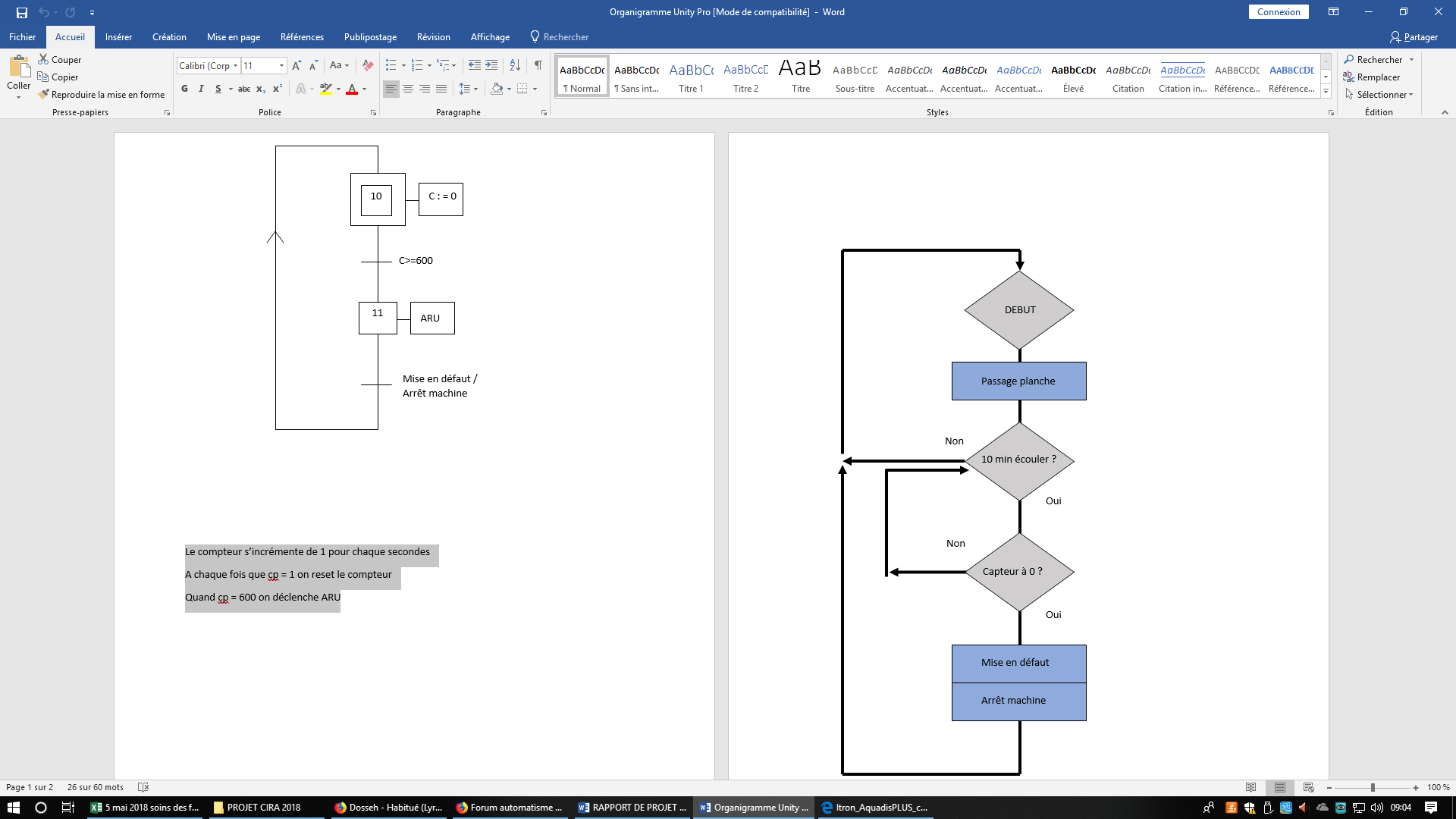The image size is (1456, 819).
Task: Click the sort A-Z icon
Action: click(x=515, y=65)
